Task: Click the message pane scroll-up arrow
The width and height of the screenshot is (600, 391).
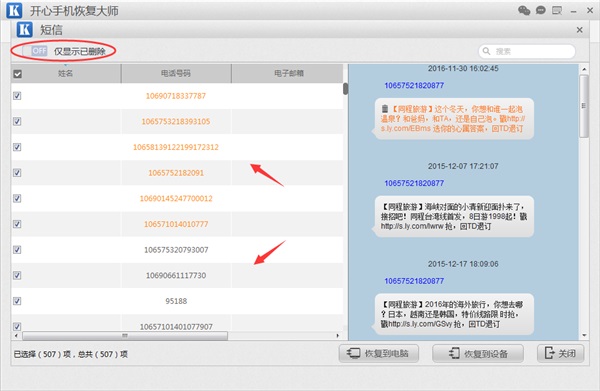Action: (x=584, y=69)
